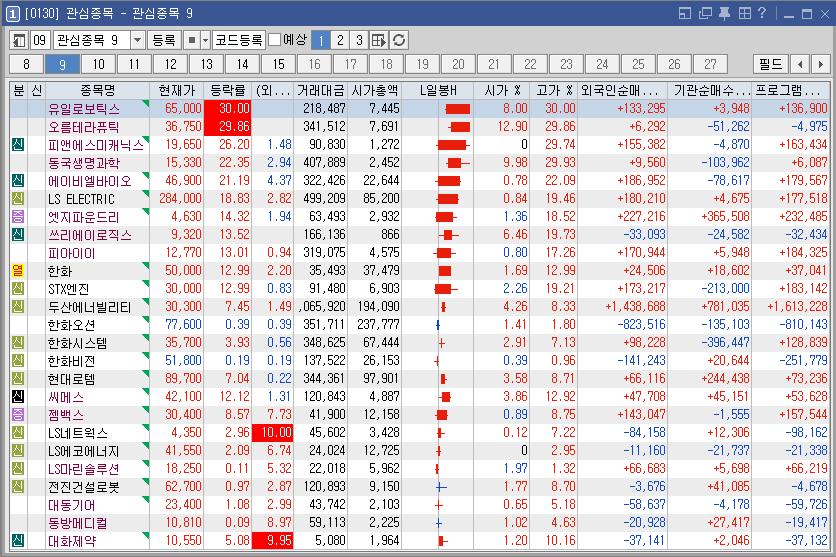Sort by the 등락률 column header
Screen dimensions: 836x557
coord(228,90)
